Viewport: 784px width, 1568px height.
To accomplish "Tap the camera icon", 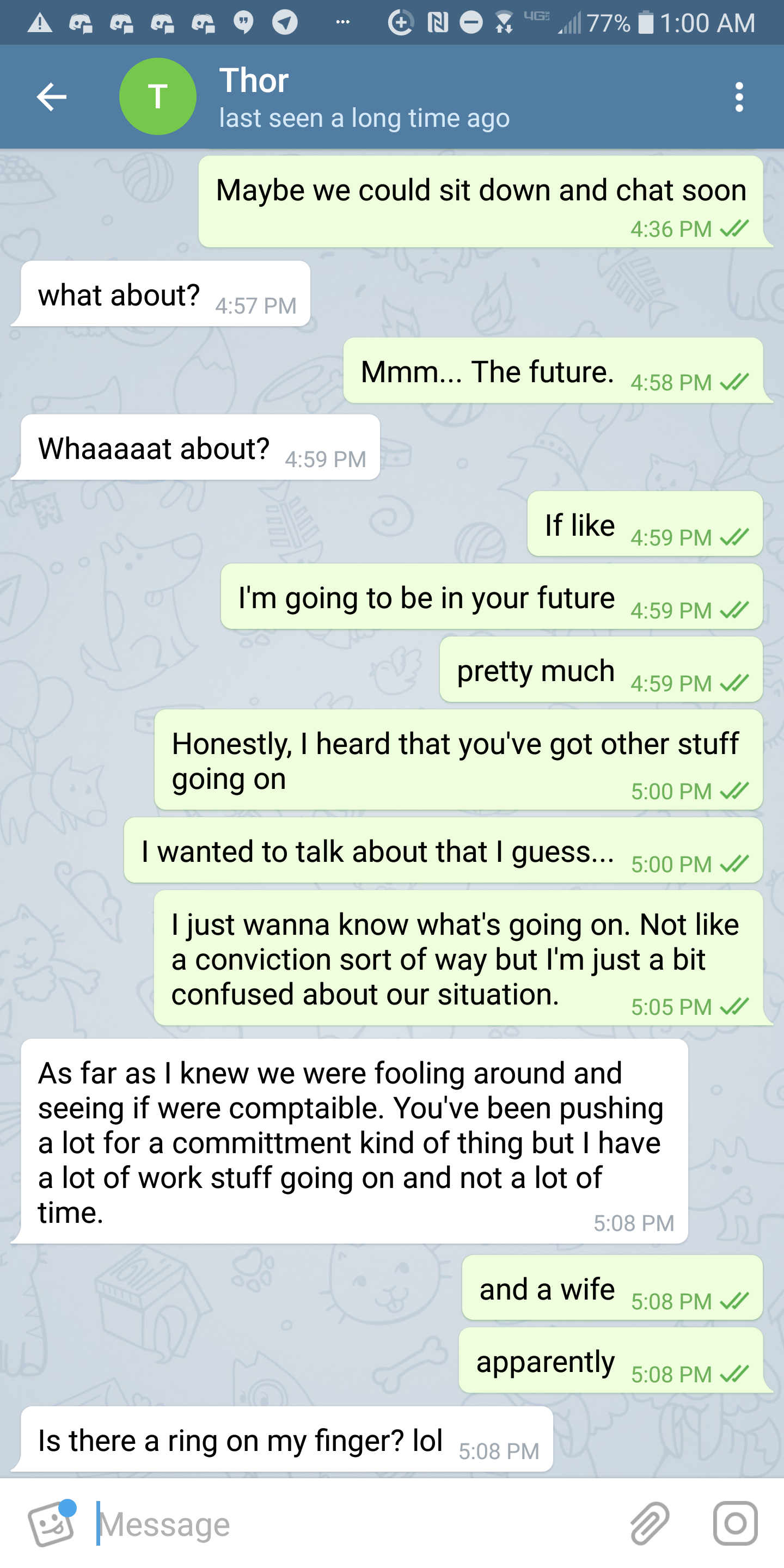I will (x=736, y=1523).
